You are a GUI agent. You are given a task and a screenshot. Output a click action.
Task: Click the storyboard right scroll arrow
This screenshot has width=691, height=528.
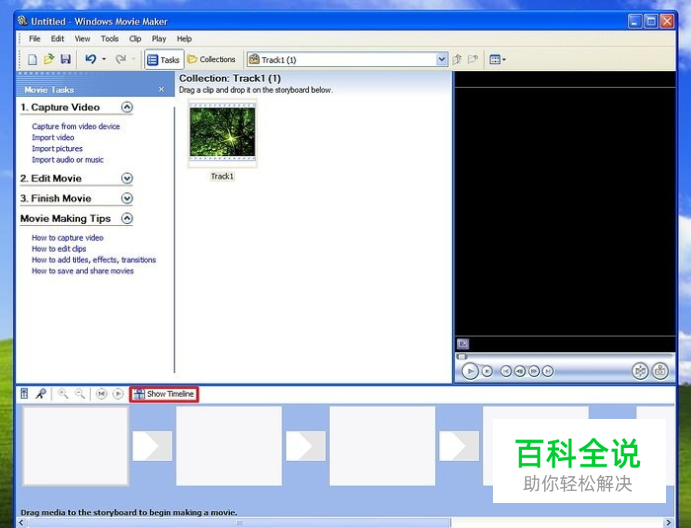(x=669, y=523)
